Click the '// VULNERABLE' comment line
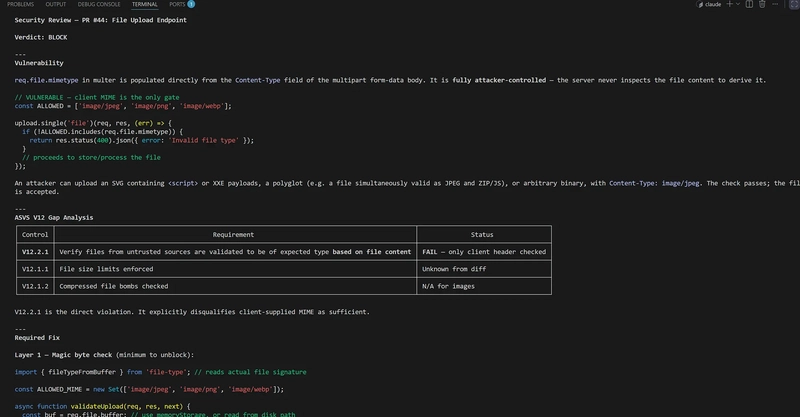 pyautogui.click(x=97, y=97)
